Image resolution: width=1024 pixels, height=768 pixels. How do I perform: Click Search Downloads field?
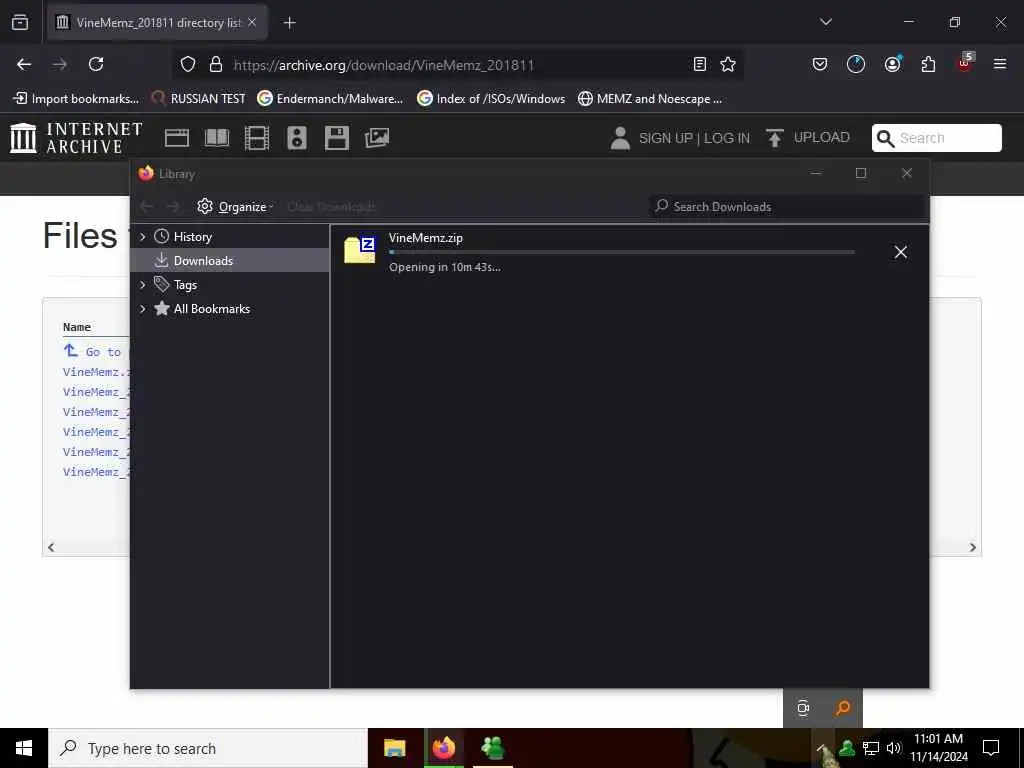pos(789,206)
